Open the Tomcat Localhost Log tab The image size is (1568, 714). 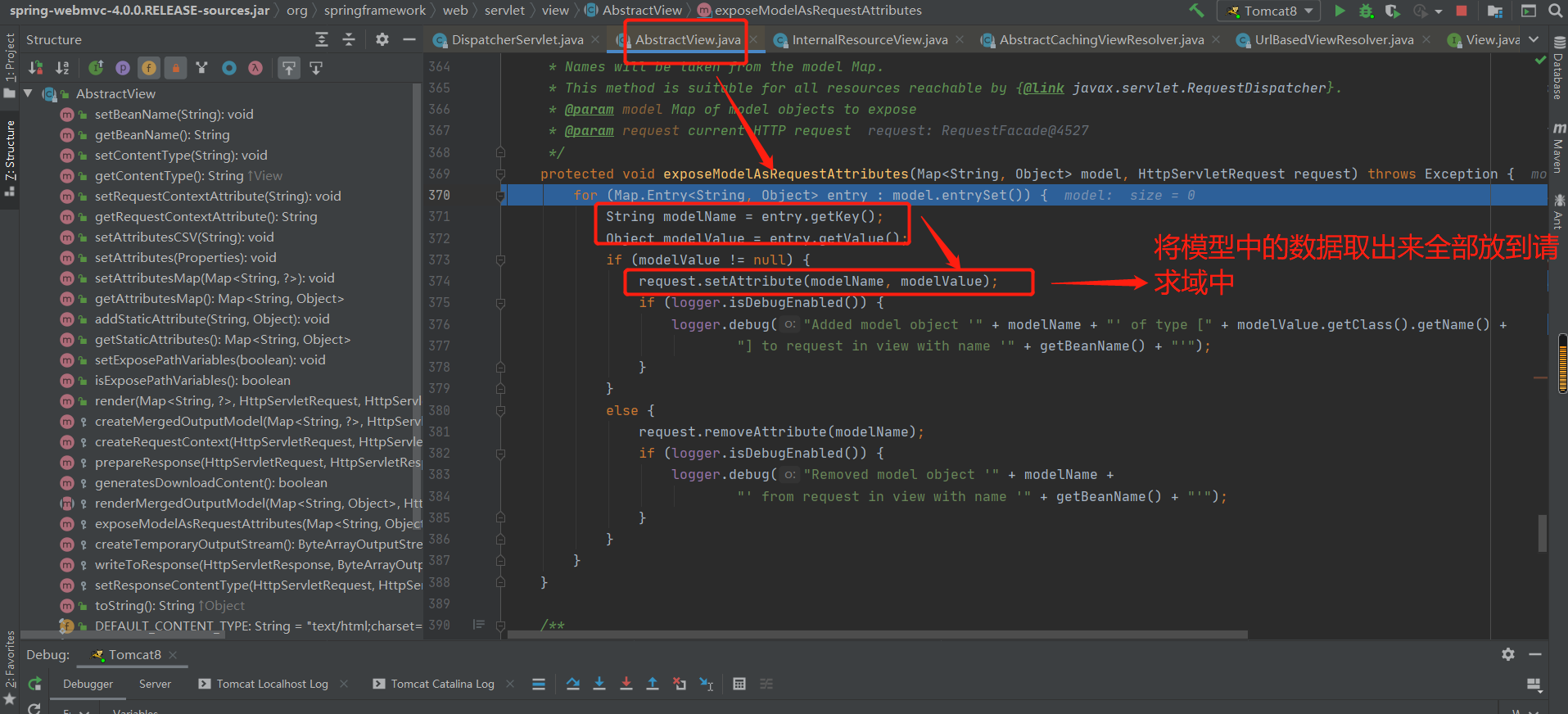(264, 684)
